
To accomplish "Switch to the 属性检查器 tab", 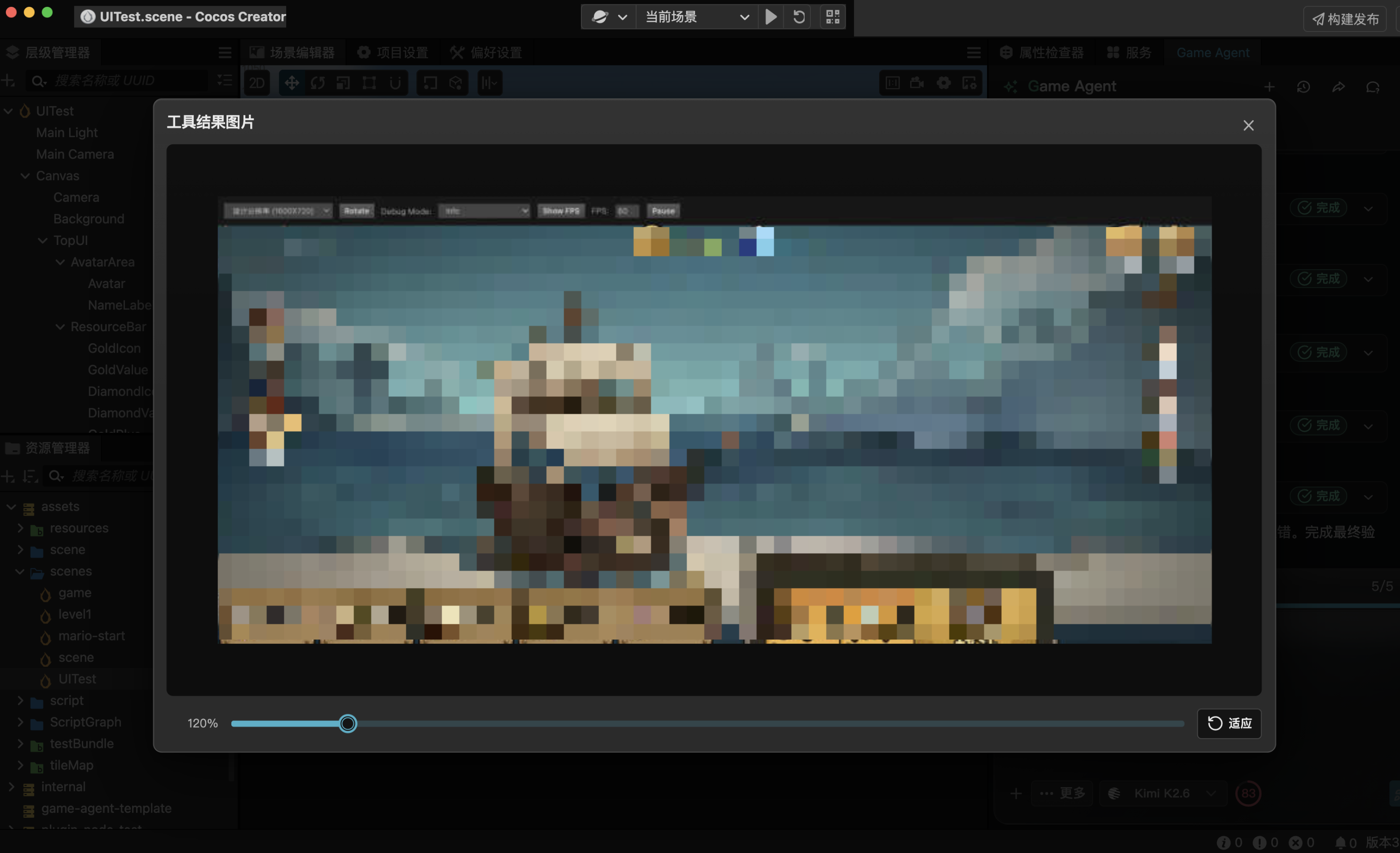I will coord(1041,53).
